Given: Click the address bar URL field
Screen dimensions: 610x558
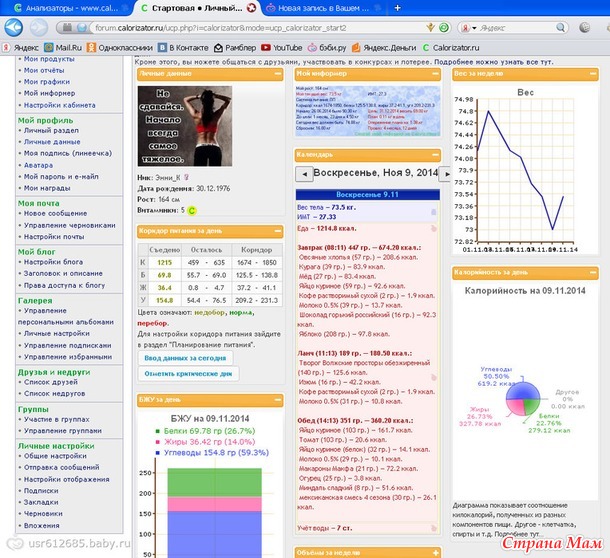Looking at the screenshot, I should (x=257, y=28).
